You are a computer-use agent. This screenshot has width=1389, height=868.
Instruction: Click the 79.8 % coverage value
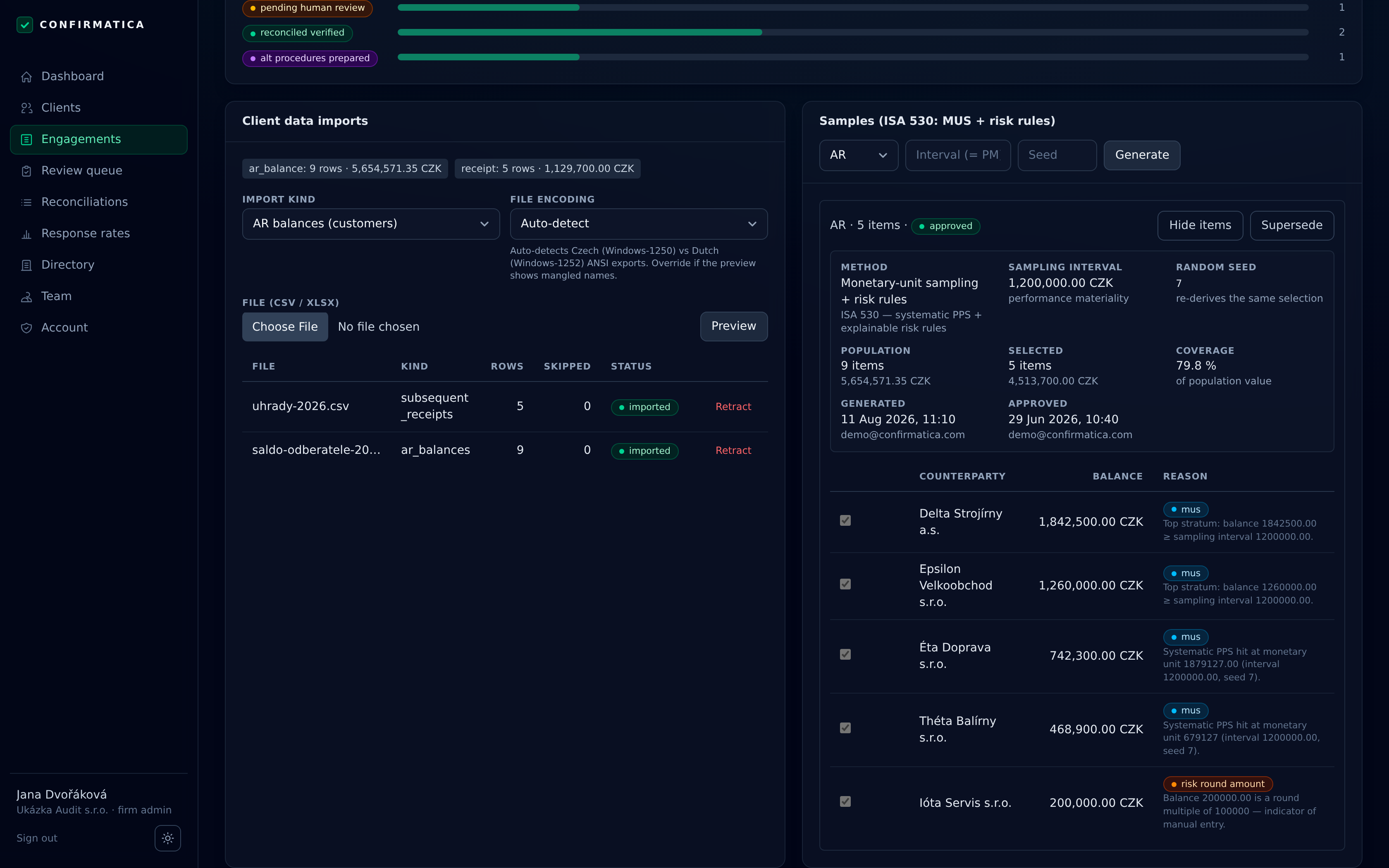pyautogui.click(x=1196, y=366)
